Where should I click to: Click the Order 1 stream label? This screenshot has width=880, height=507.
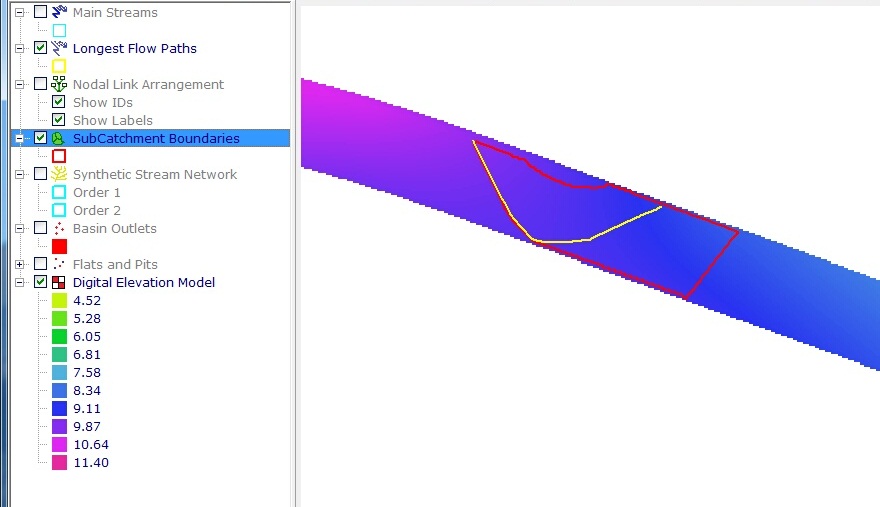pyautogui.click(x=97, y=192)
